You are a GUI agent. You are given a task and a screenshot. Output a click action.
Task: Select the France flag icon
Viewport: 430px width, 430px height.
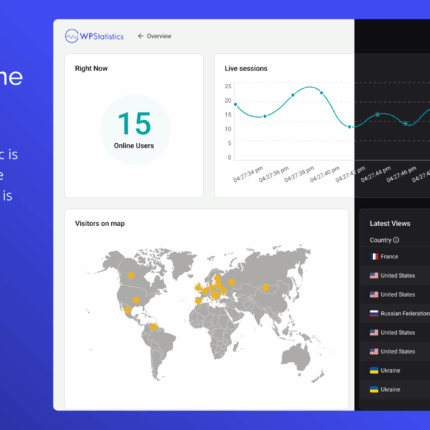[x=374, y=256]
